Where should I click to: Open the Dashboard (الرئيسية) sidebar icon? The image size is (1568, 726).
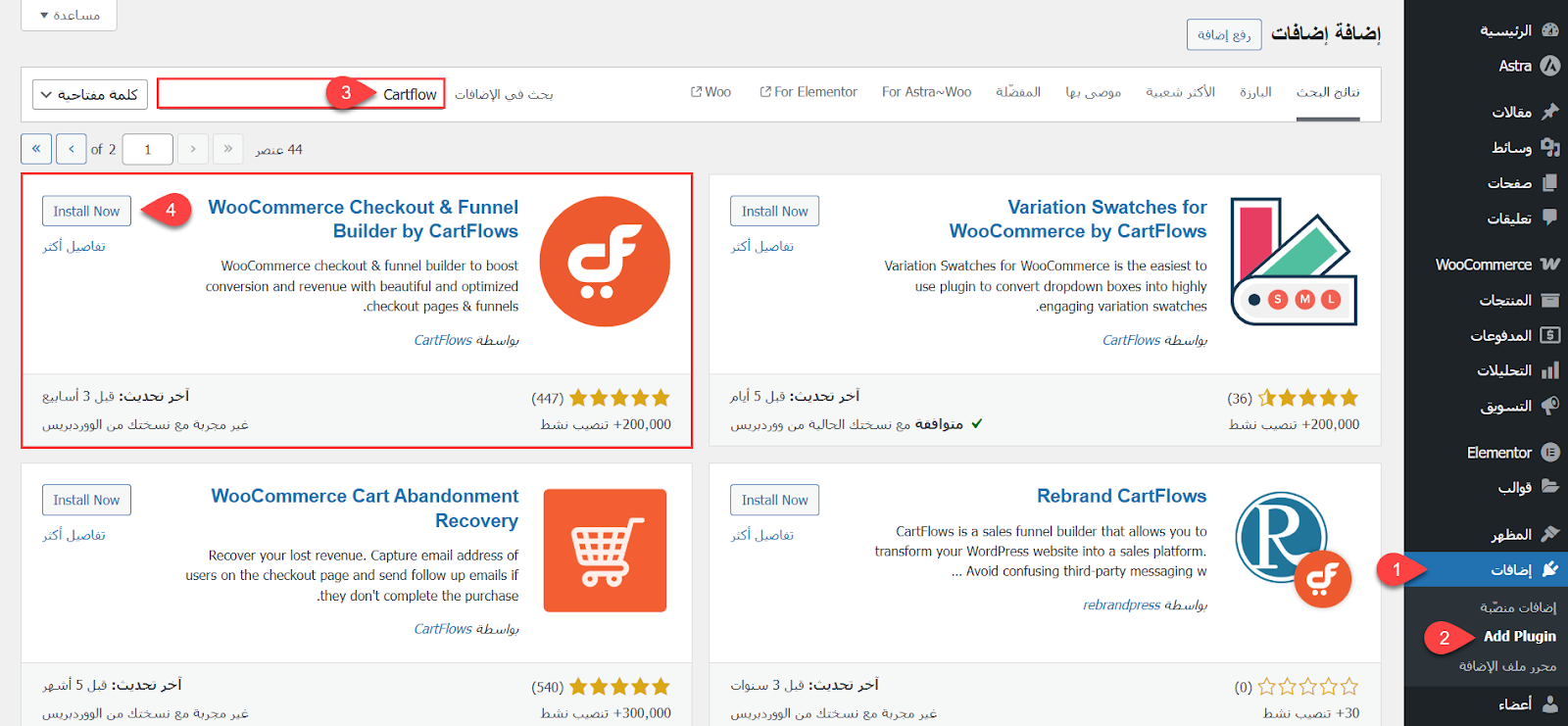(x=1549, y=30)
